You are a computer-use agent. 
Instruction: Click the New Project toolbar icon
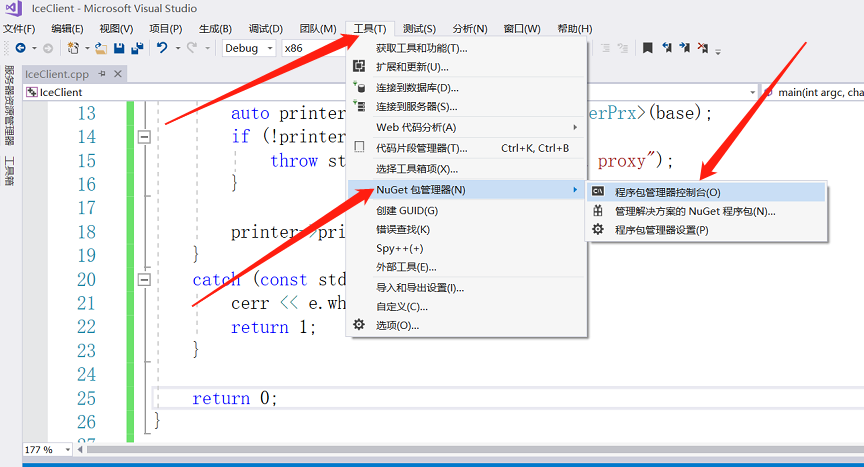click(x=73, y=48)
